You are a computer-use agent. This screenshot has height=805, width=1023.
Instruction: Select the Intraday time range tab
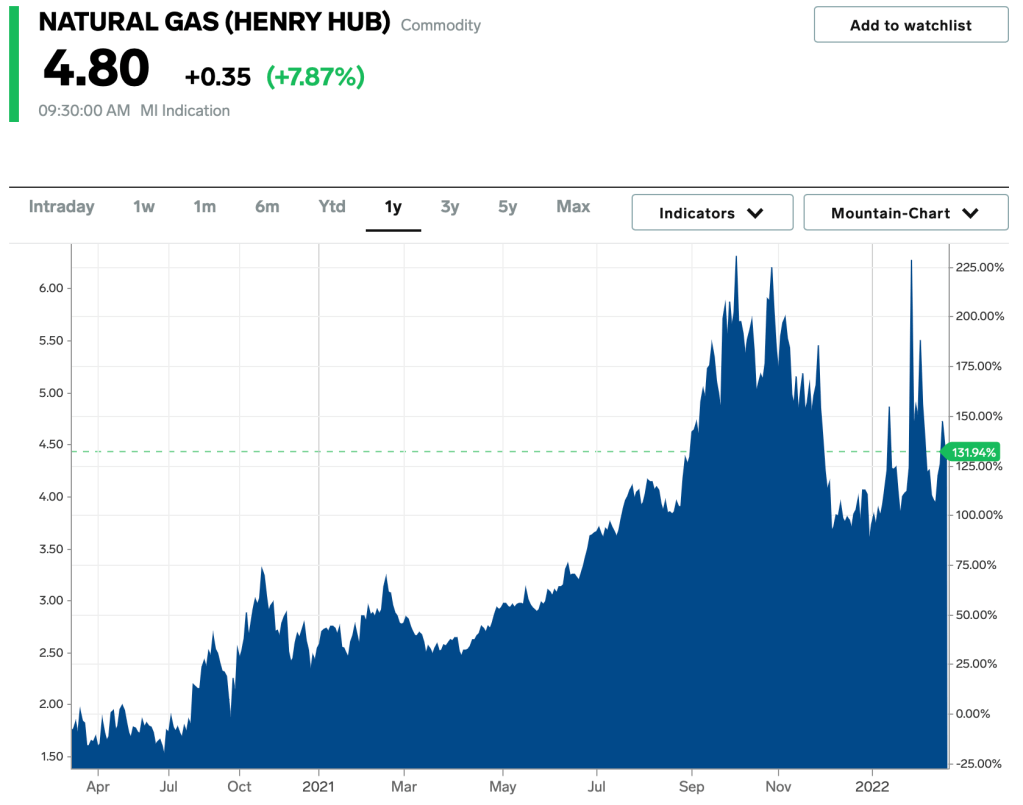[x=61, y=207]
